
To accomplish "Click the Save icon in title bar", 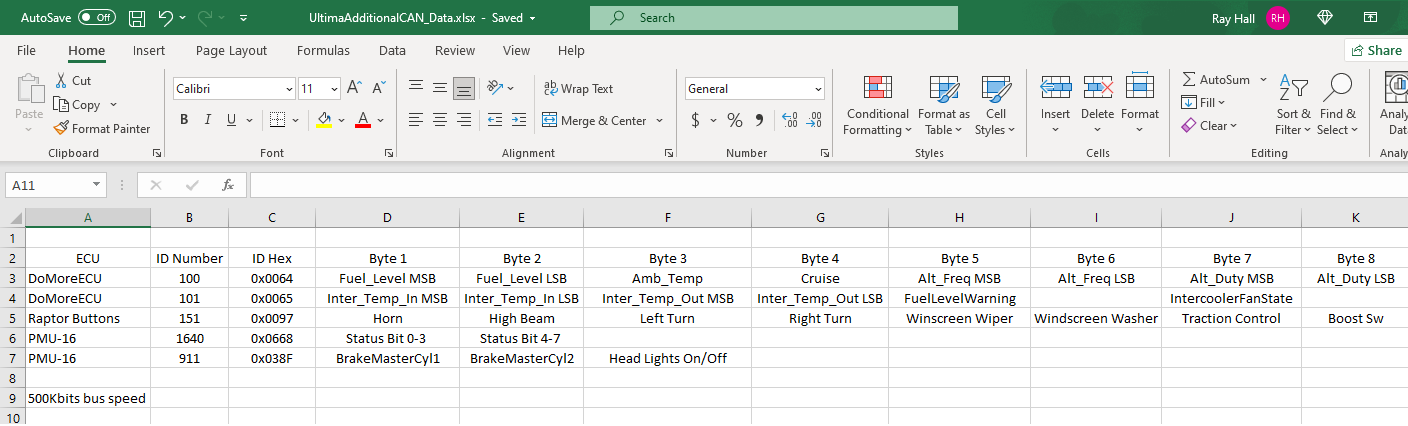I will [x=137, y=18].
